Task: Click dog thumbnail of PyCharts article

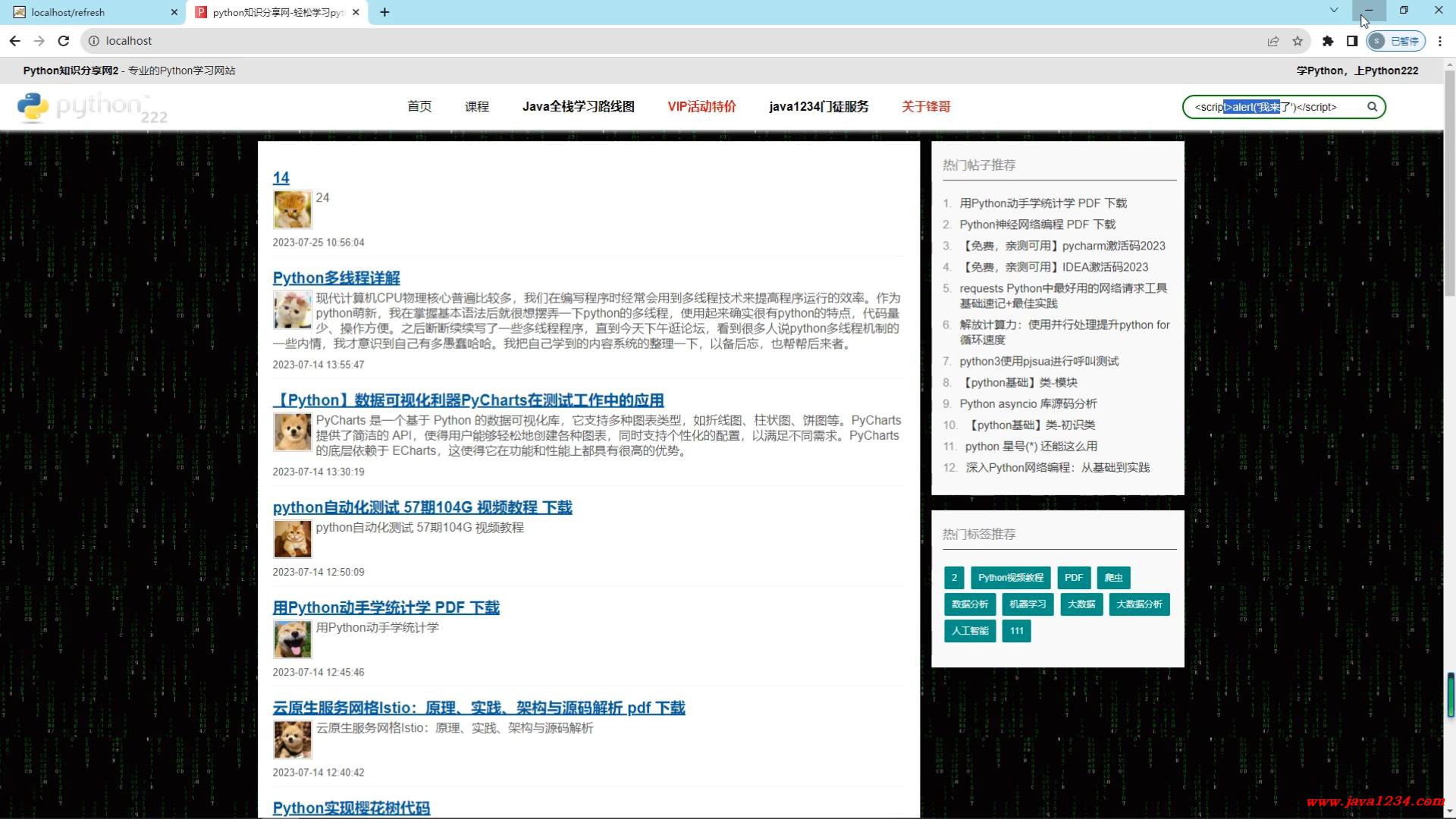Action: [292, 431]
